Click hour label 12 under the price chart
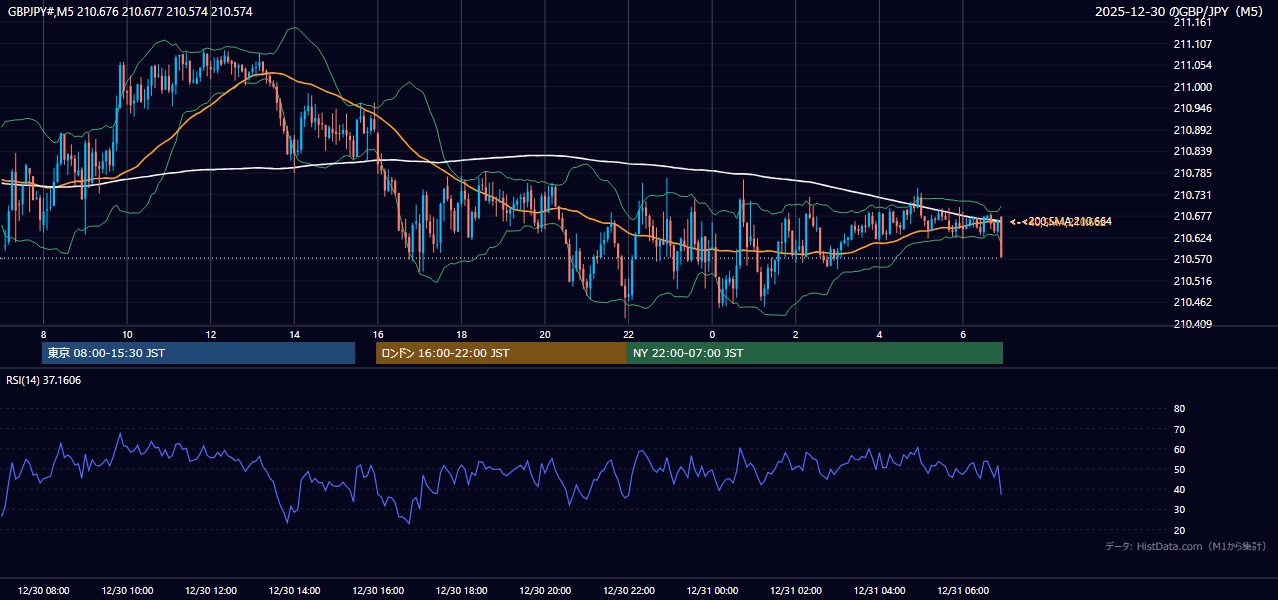Screen dimensions: 1278x600 pos(210,334)
